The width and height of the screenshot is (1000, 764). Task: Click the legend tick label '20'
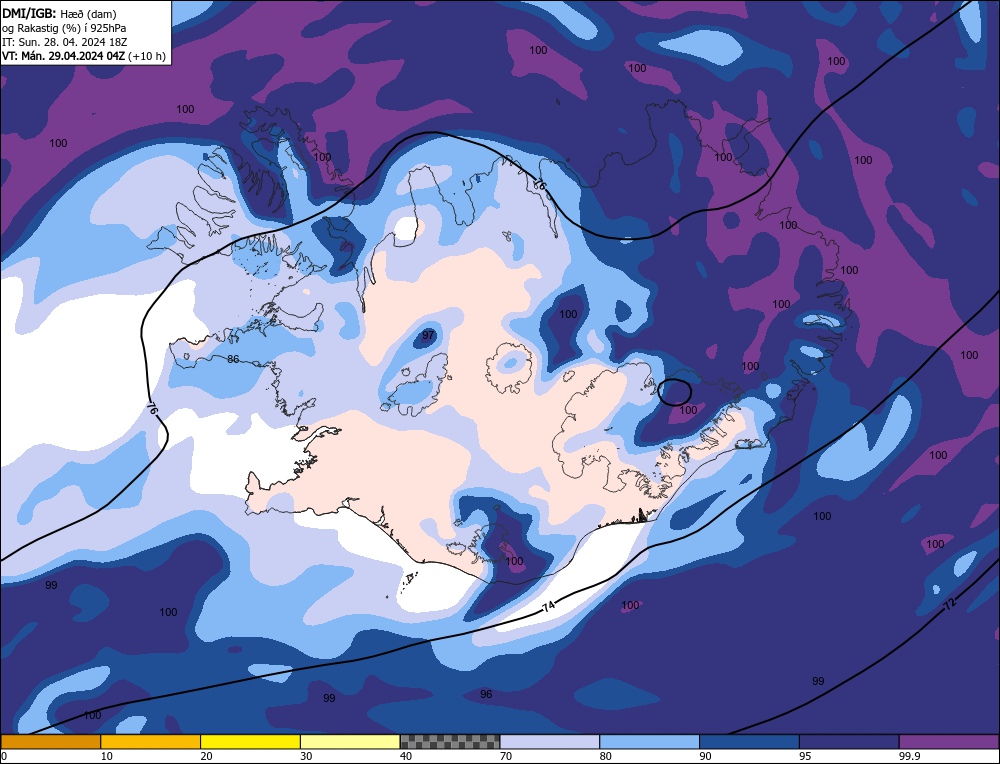pos(206,756)
